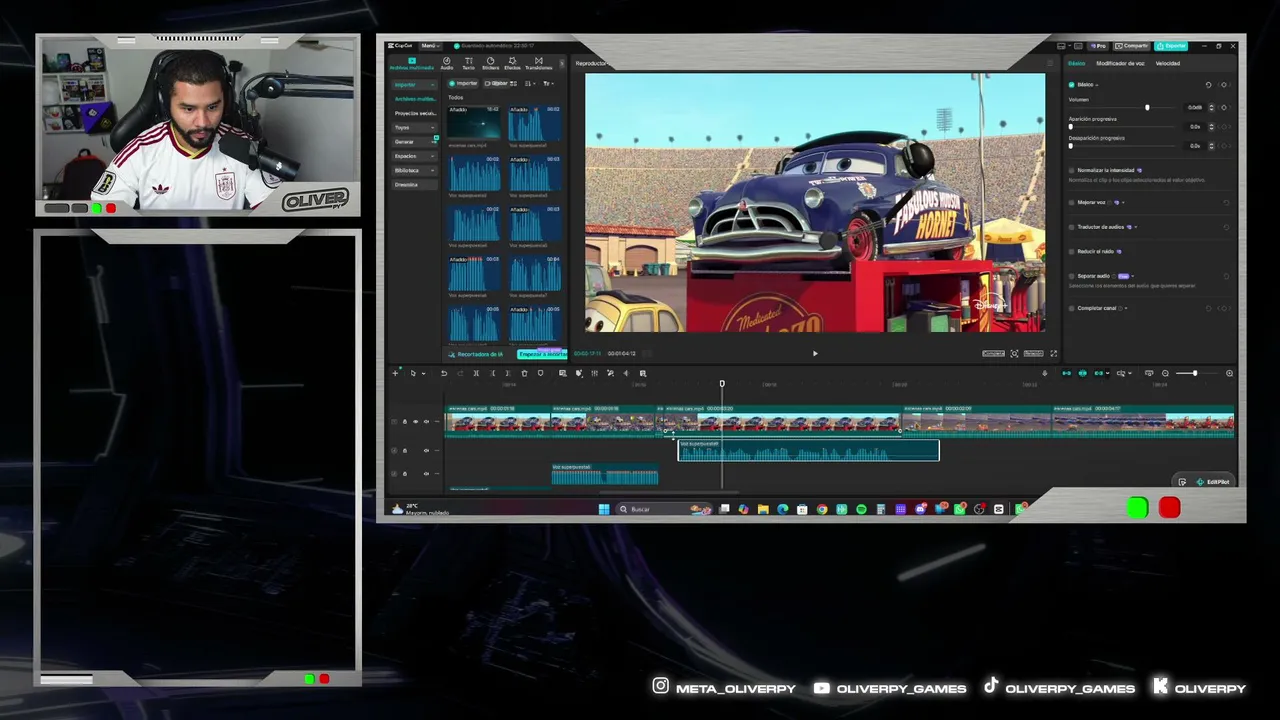
Task: Open the Transiciones tab icon
Action: click(538, 63)
